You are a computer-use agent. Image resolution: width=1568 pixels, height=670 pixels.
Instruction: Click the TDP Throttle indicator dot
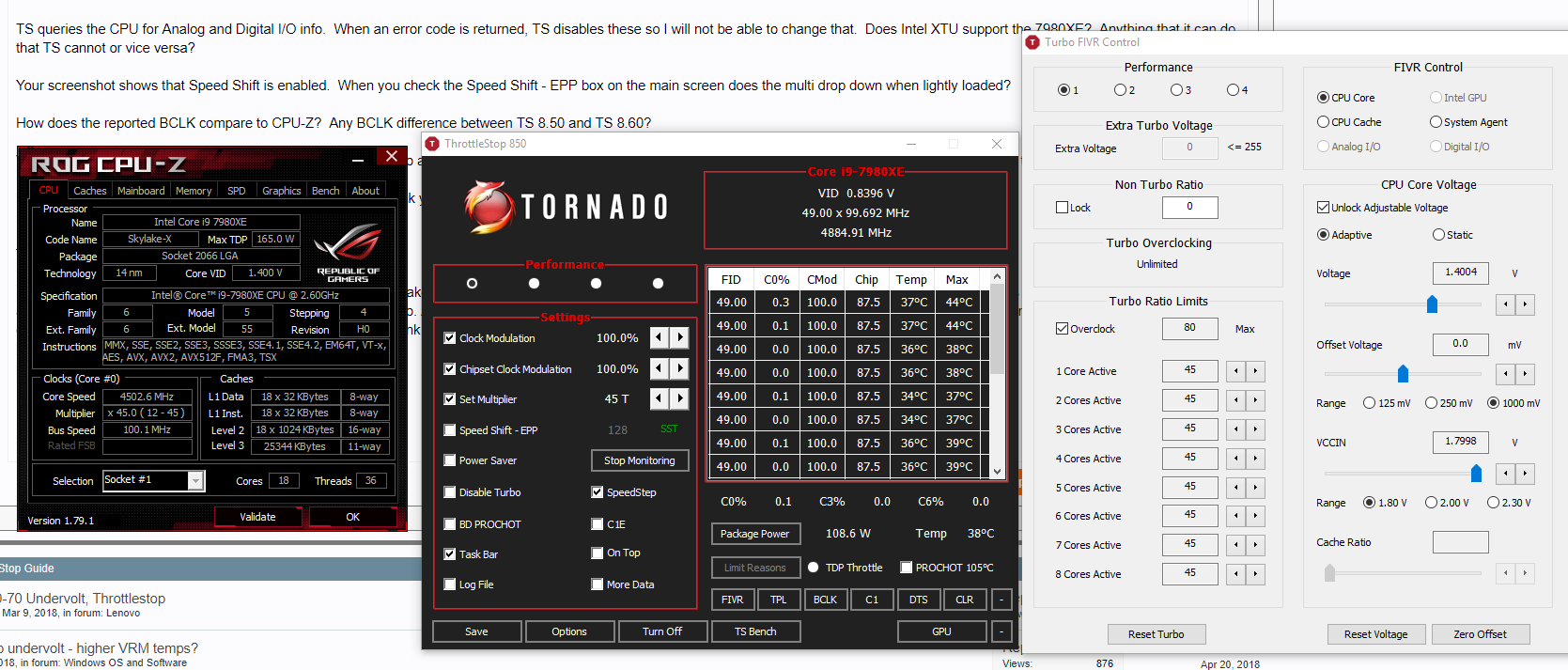coord(814,568)
